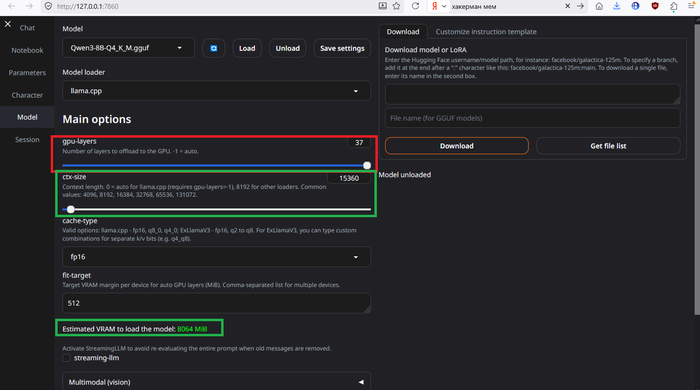The width and height of the screenshot is (700, 390).
Task: Click Get file list
Action: [x=608, y=146]
